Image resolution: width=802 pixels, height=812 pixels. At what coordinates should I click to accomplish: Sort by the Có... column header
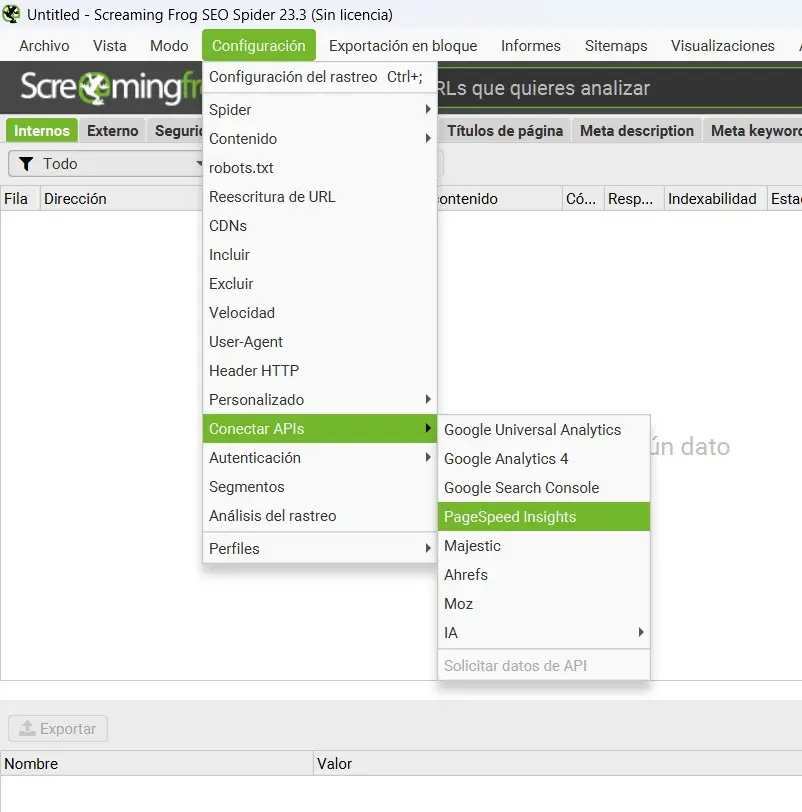(x=583, y=199)
